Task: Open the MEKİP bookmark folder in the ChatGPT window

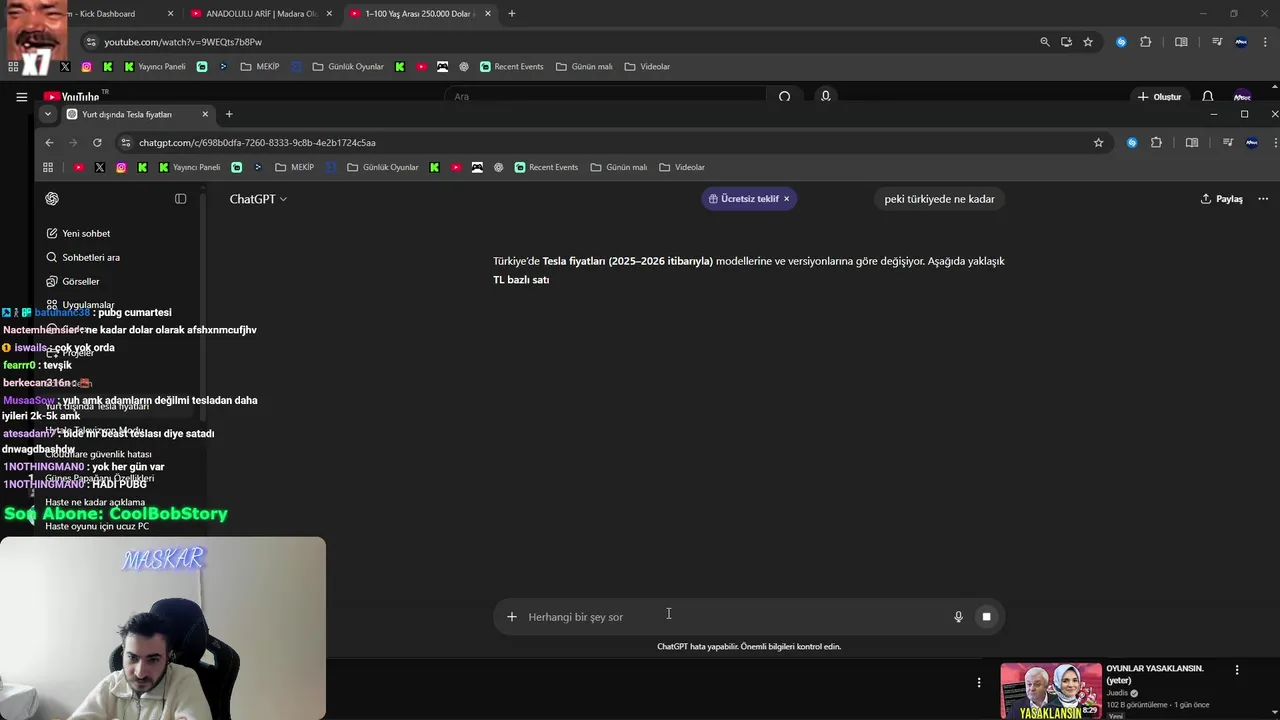Action: point(294,167)
